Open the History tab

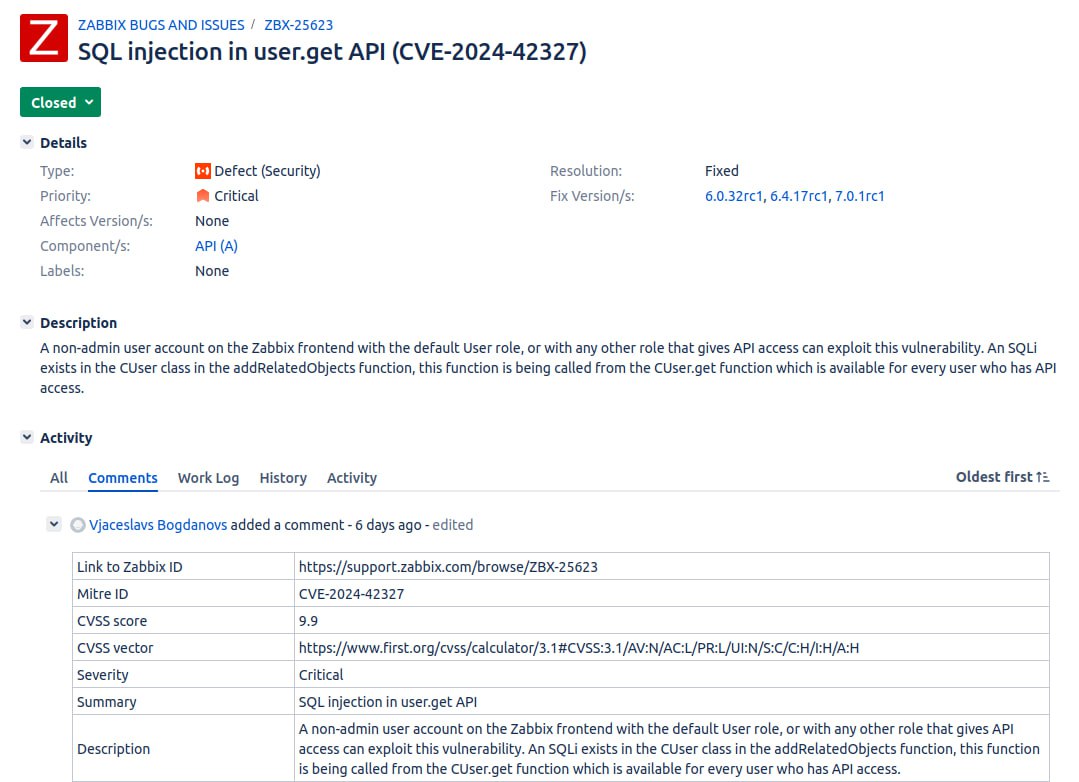coord(283,478)
